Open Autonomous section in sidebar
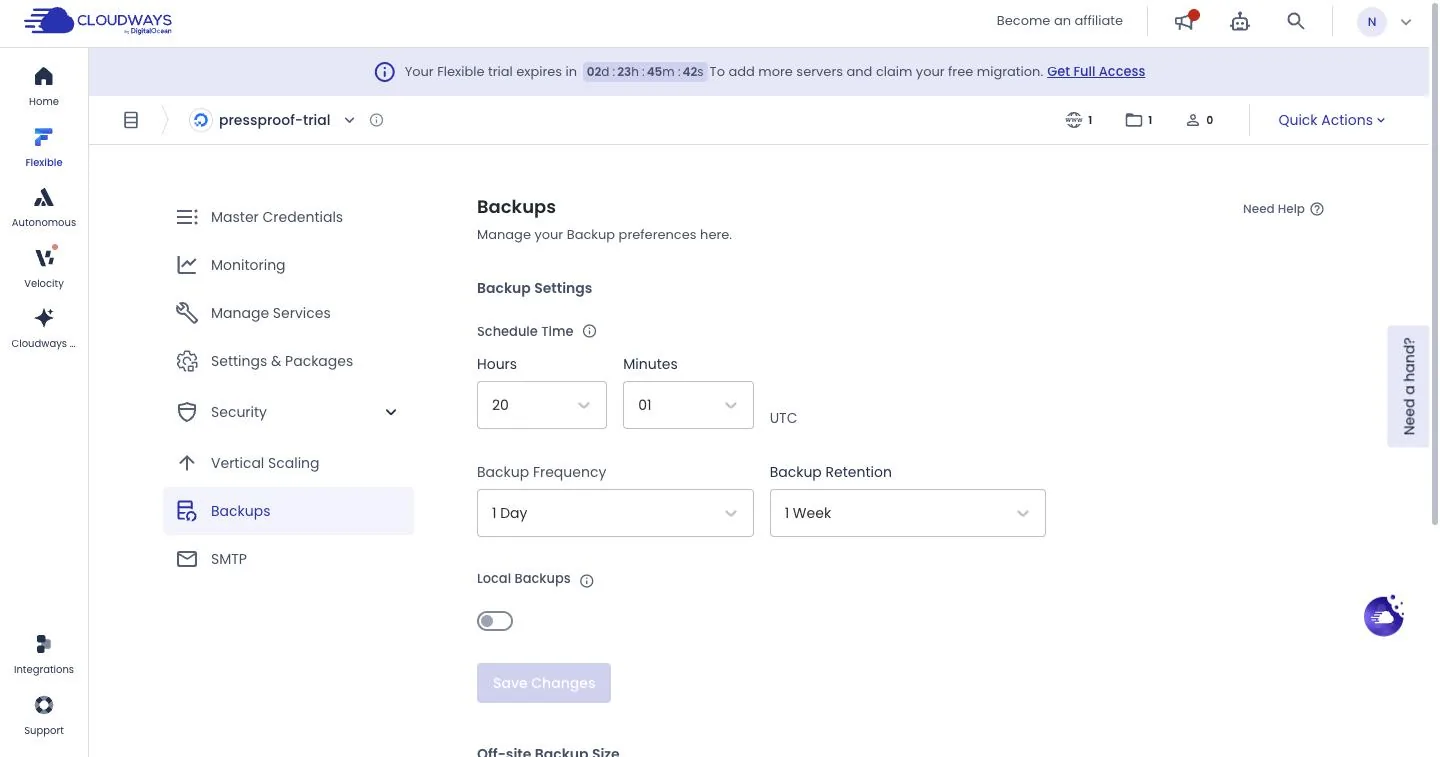The image size is (1440, 757). [44, 207]
